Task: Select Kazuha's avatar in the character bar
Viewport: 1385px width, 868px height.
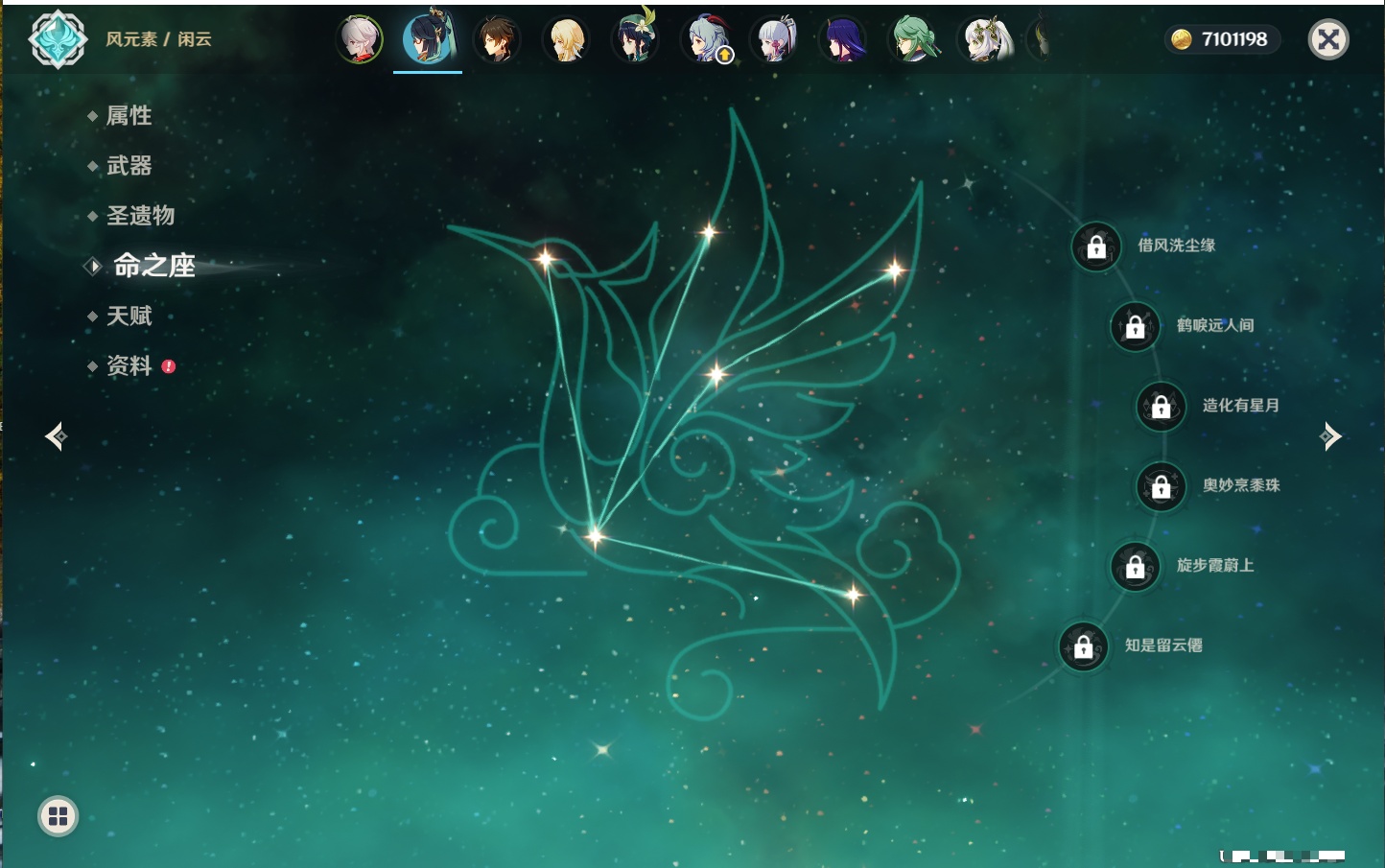Action: tap(360, 39)
